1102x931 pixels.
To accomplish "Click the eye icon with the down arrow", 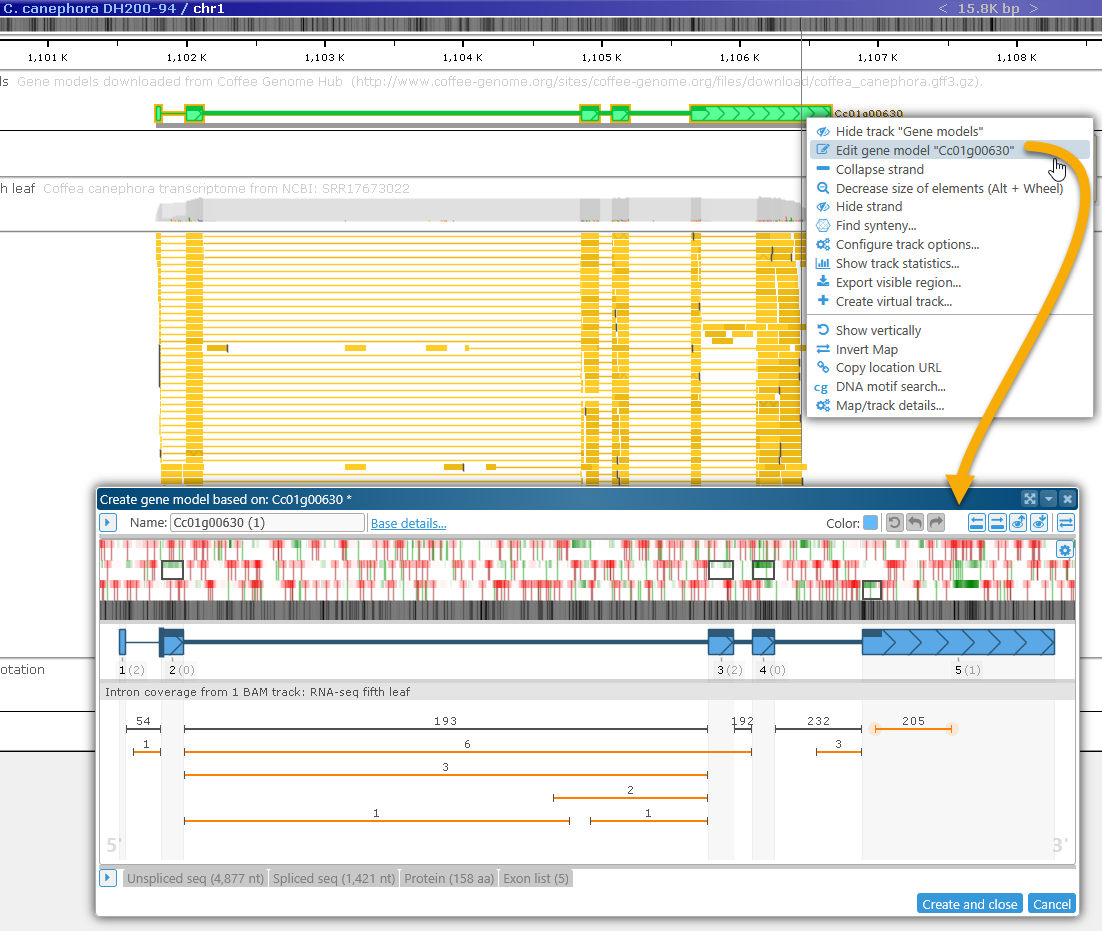I will (x=1038, y=522).
